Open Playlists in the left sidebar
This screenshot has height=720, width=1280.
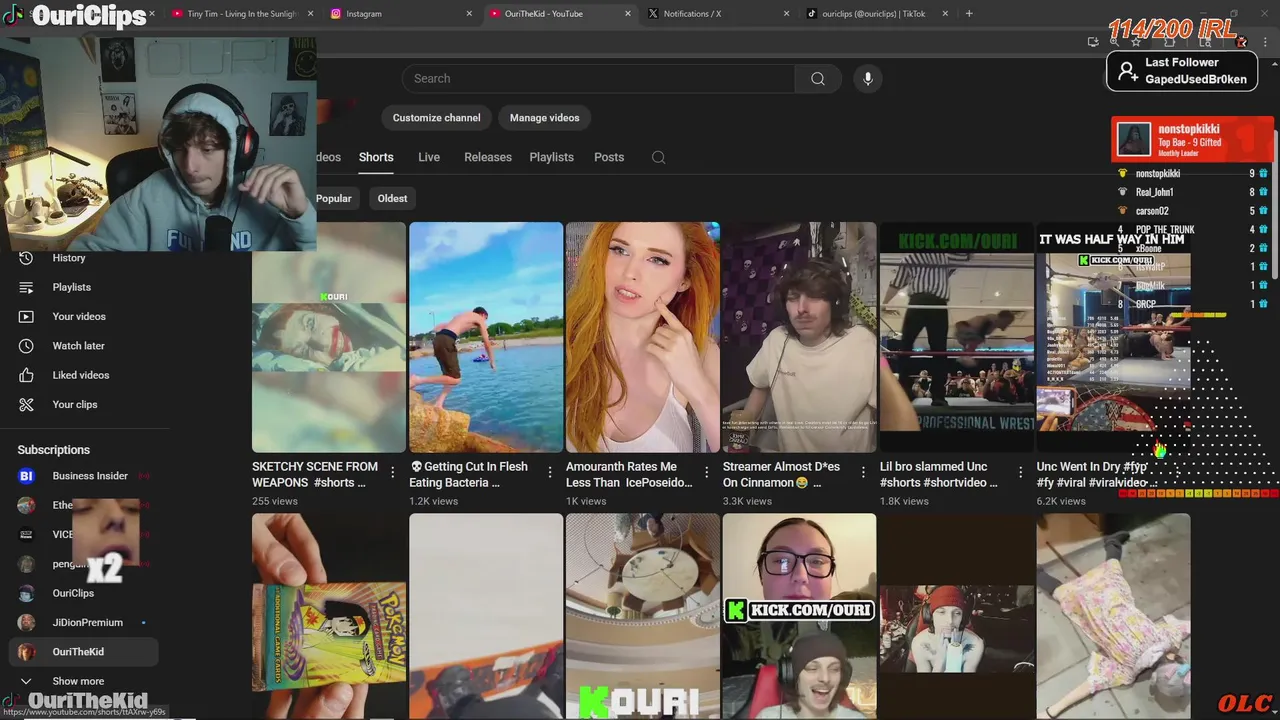tap(85, 287)
